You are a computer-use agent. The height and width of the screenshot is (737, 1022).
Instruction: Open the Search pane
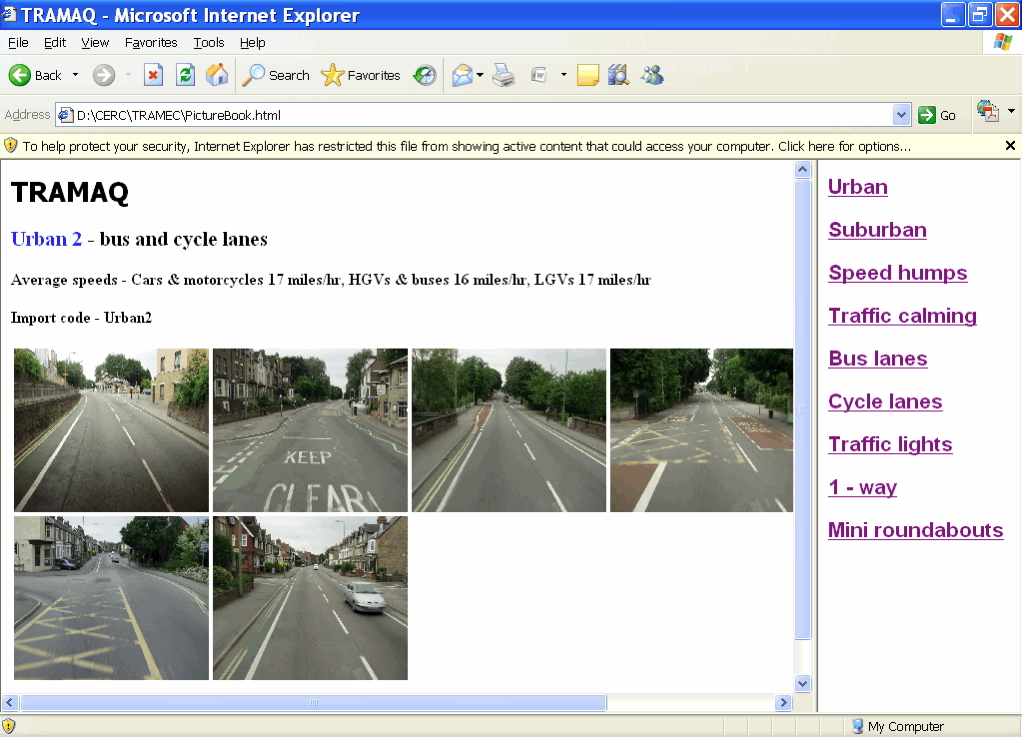277,75
